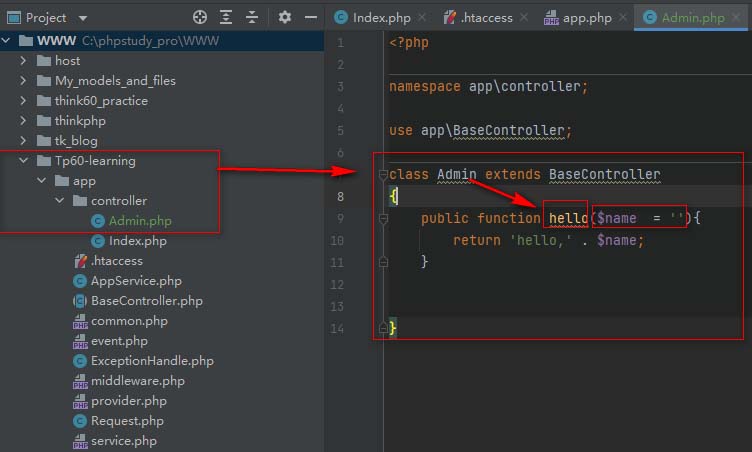Expand the host folder
The image size is (752, 452).
tap(24, 61)
